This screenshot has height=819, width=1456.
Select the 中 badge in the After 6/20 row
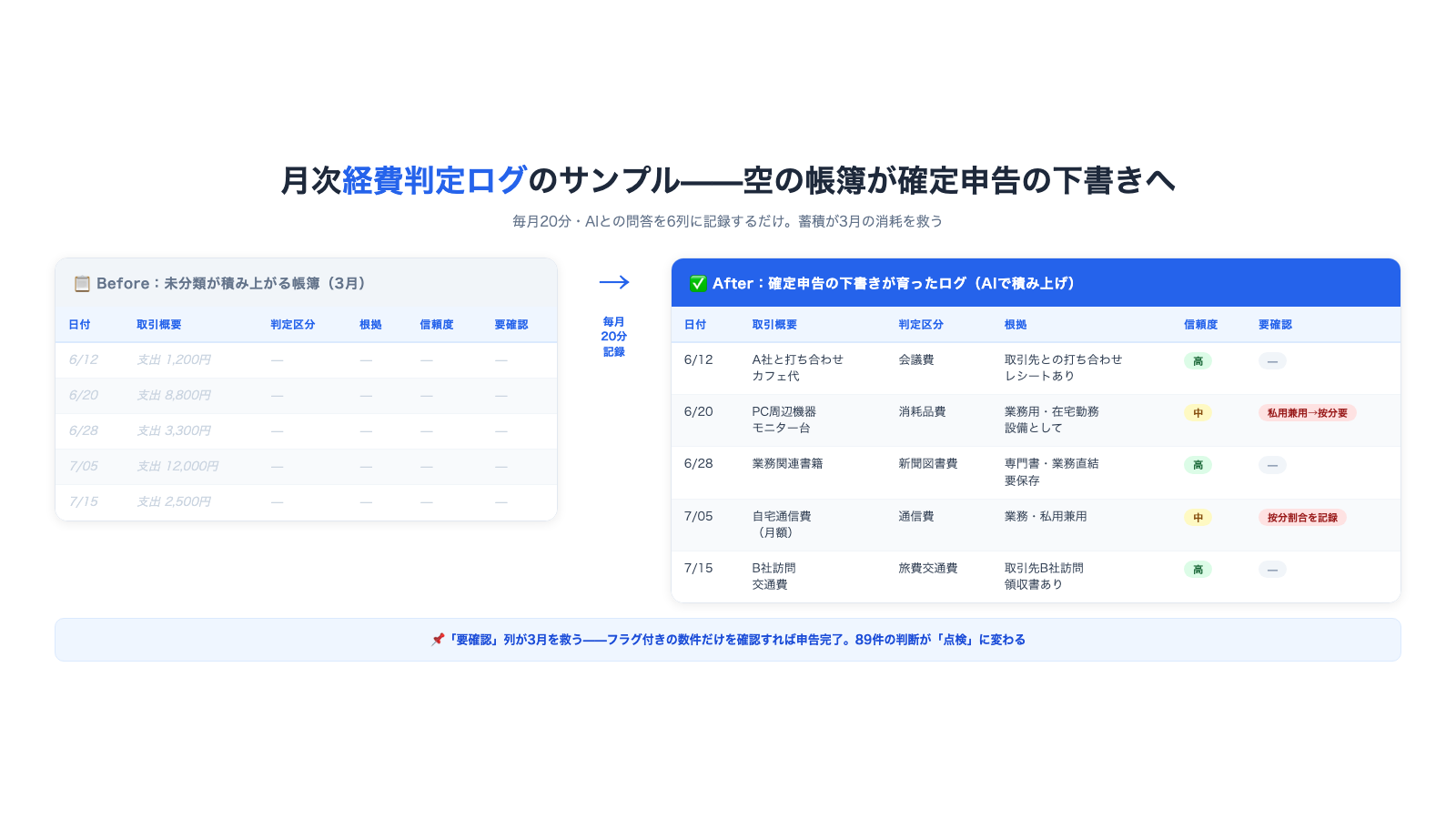1198,413
